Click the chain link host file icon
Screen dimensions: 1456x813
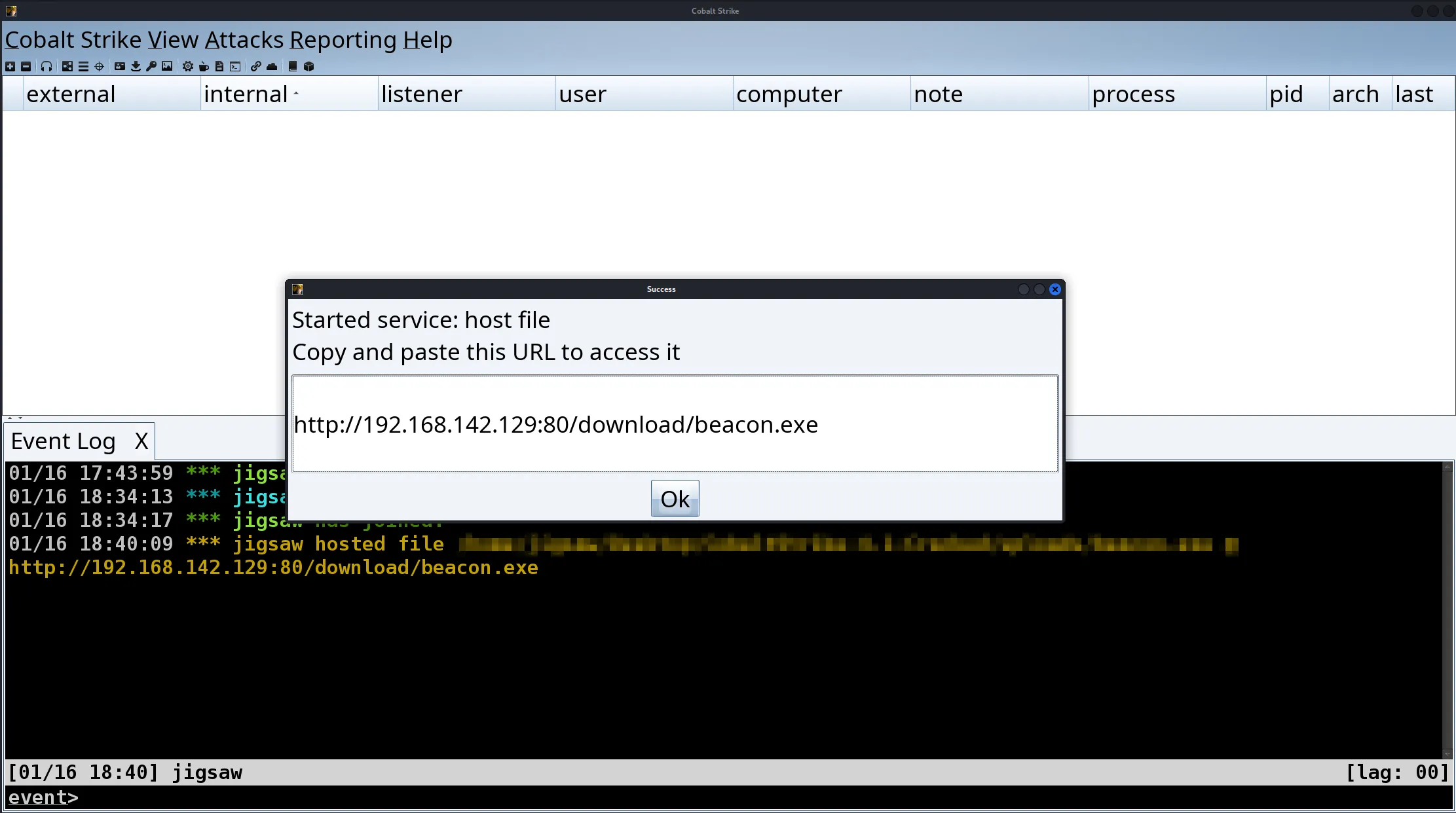click(x=256, y=66)
